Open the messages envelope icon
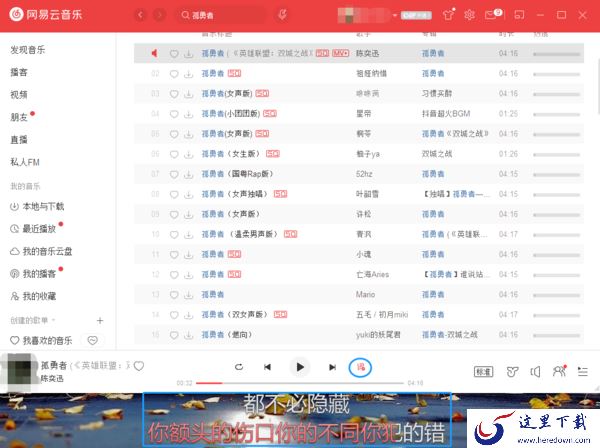Viewport: 600px width, 448px height. pyautogui.click(x=491, y=15)
